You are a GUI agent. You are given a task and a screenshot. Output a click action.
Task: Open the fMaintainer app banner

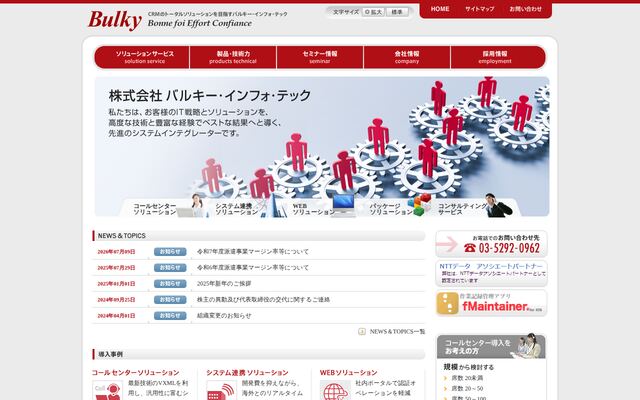tap(491, 303)
